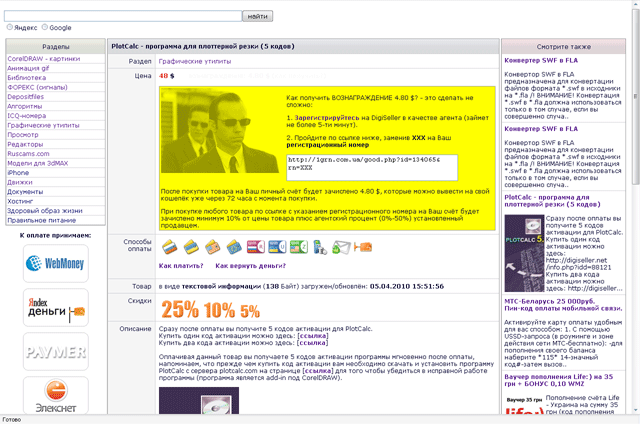The image size is (640, 424).
Task: Click the envelope payment icon
Action: tap(341, 247)
